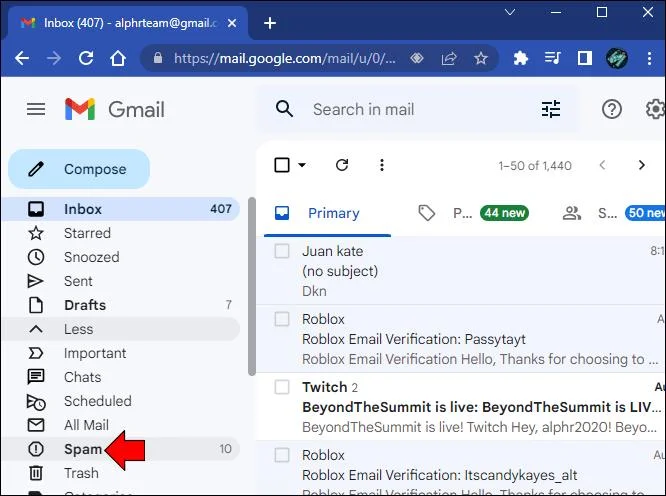Open Roblox Email Verification: Passytayt message
Viewport: 666px width, 496px height.
[x=461, y=339]
